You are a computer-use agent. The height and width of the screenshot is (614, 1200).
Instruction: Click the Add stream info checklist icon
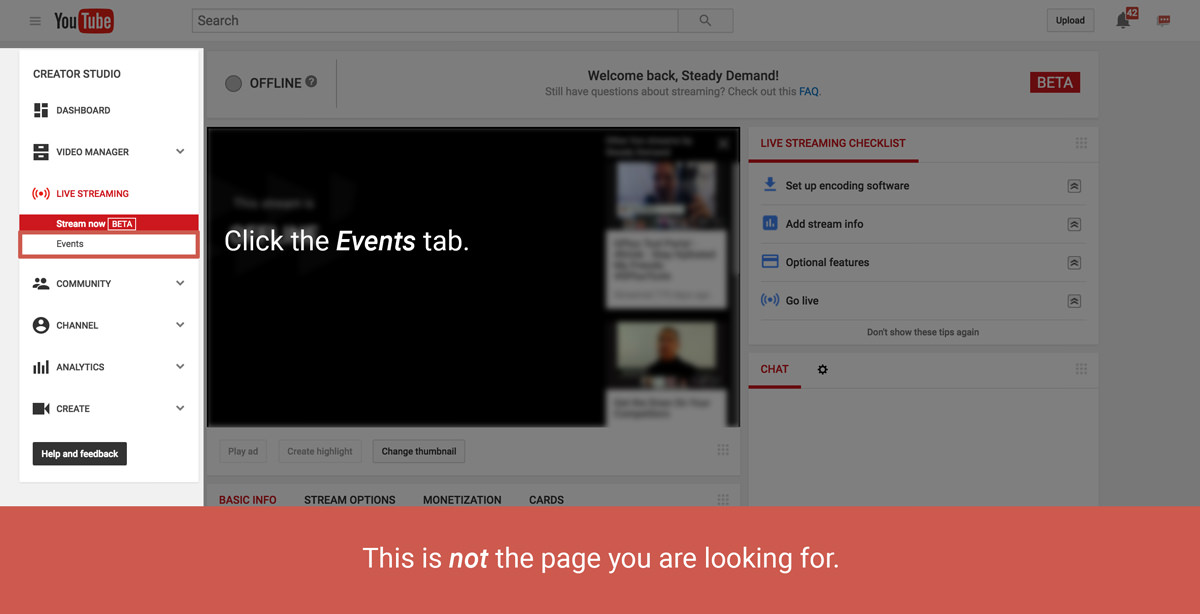pyautogui.click(x=767, y=223)
